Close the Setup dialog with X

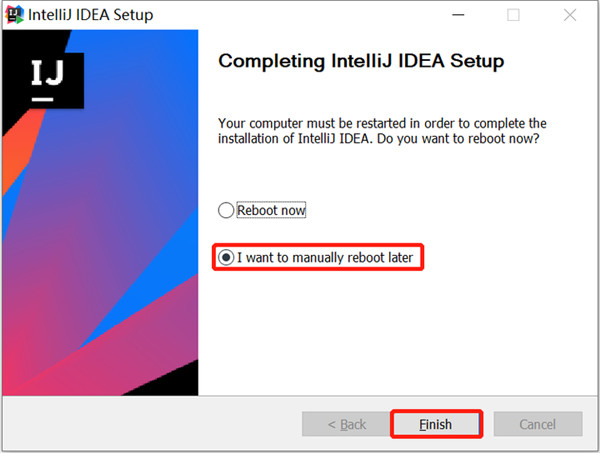(569, 15)
